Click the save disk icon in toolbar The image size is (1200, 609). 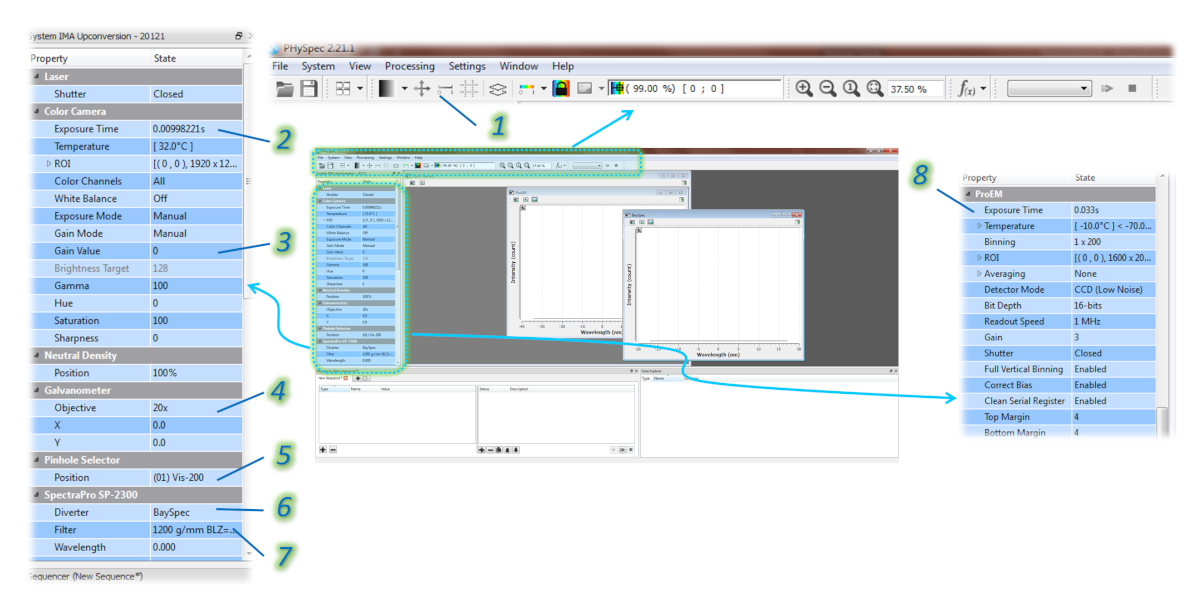309,89
